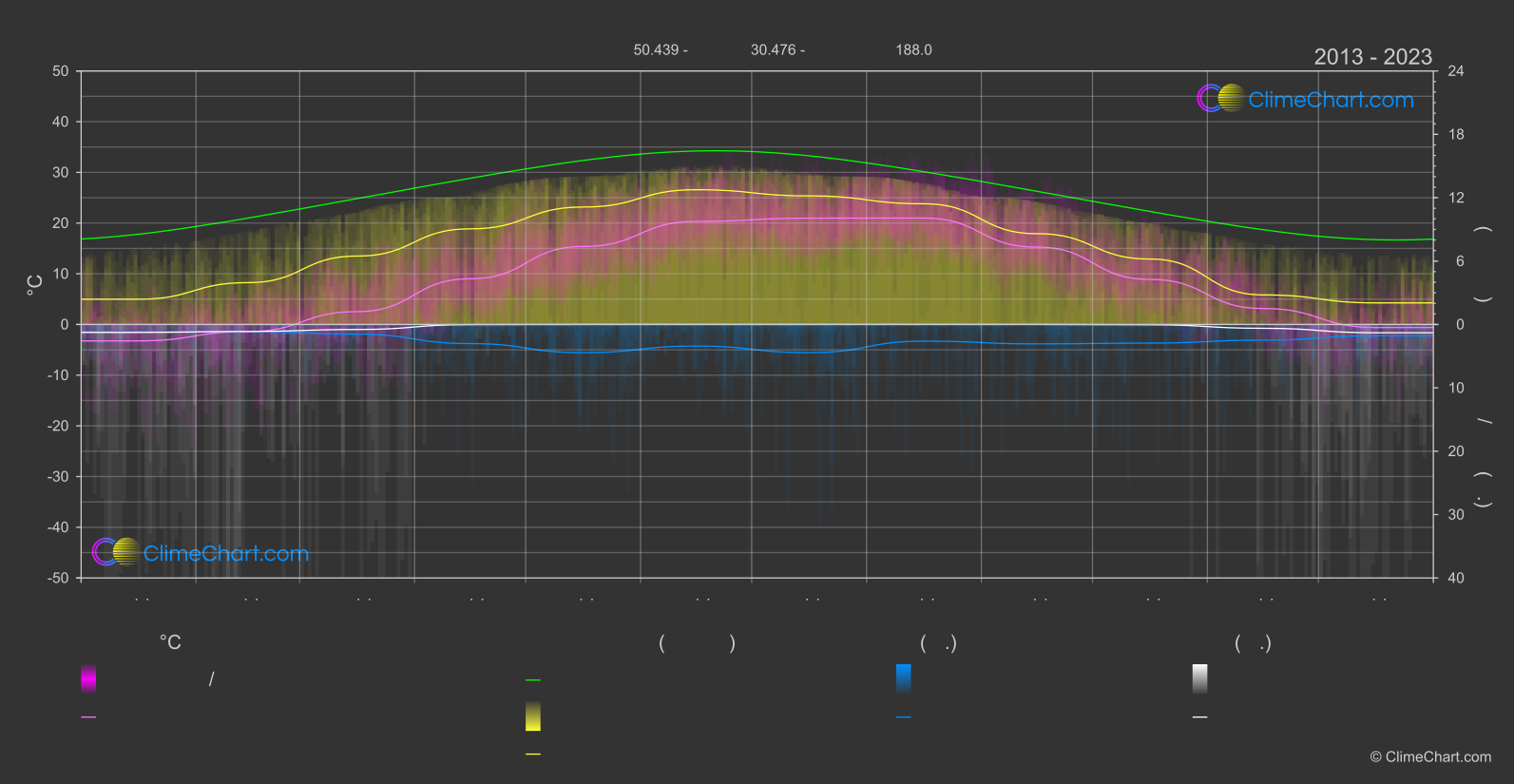Click the ClimeChart.com logo icon above the legend
The image size is (1514, 784).
pyautogui.click(x=117, y=551)
